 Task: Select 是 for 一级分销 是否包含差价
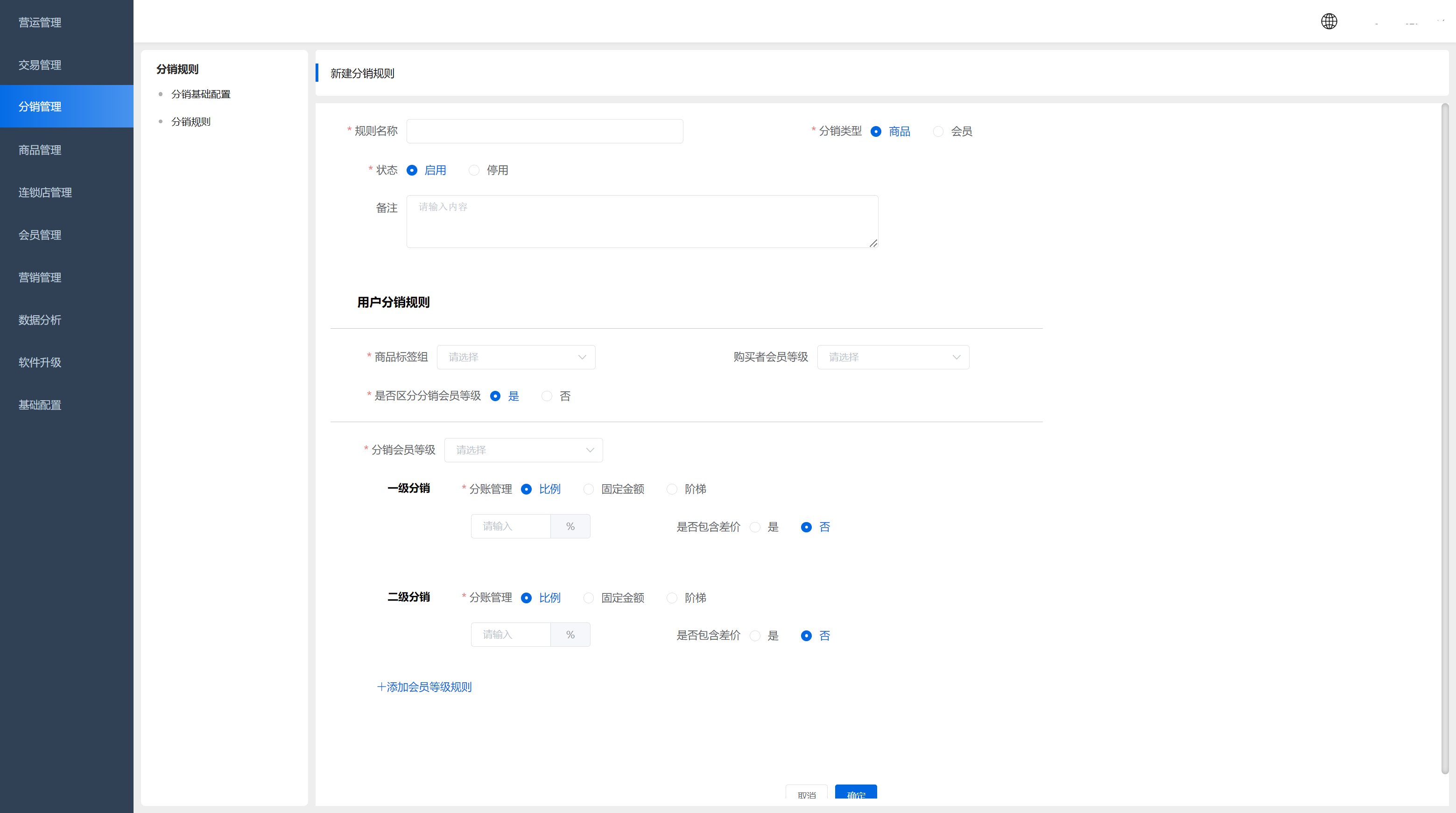(x=754, y=527)
